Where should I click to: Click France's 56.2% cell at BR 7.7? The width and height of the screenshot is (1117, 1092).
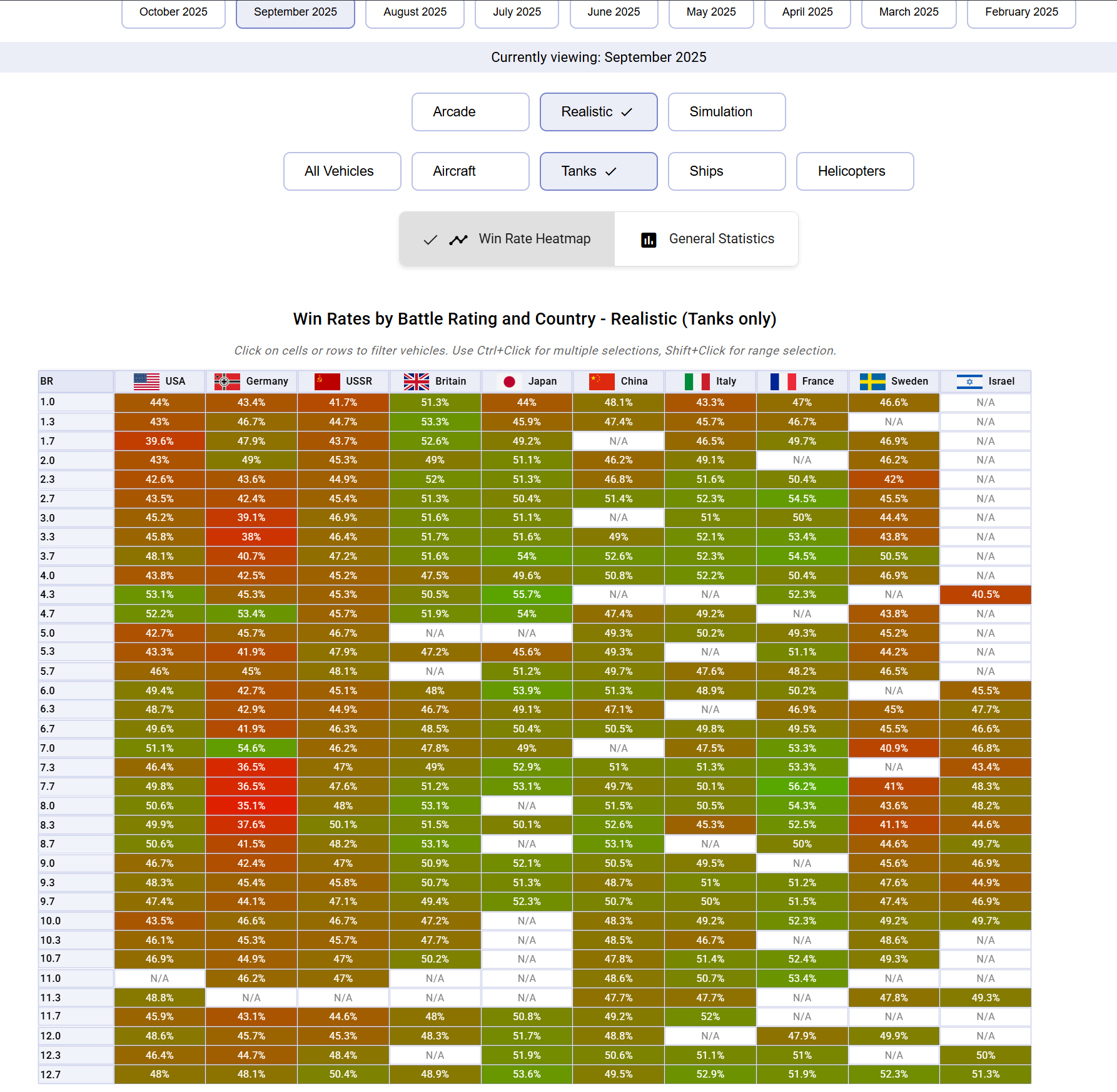[802, 787]
